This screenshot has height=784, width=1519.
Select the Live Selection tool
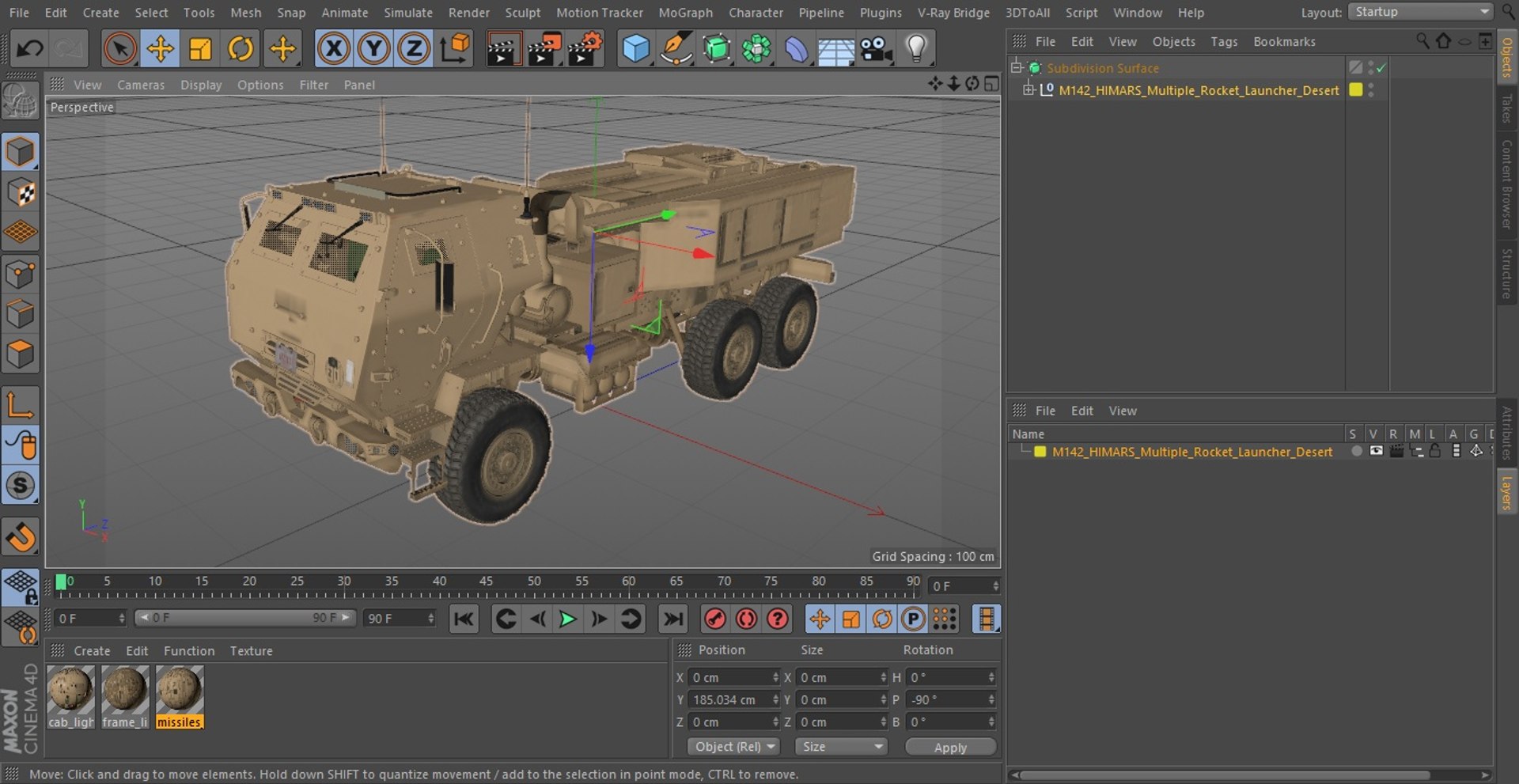tap(119, 49)
